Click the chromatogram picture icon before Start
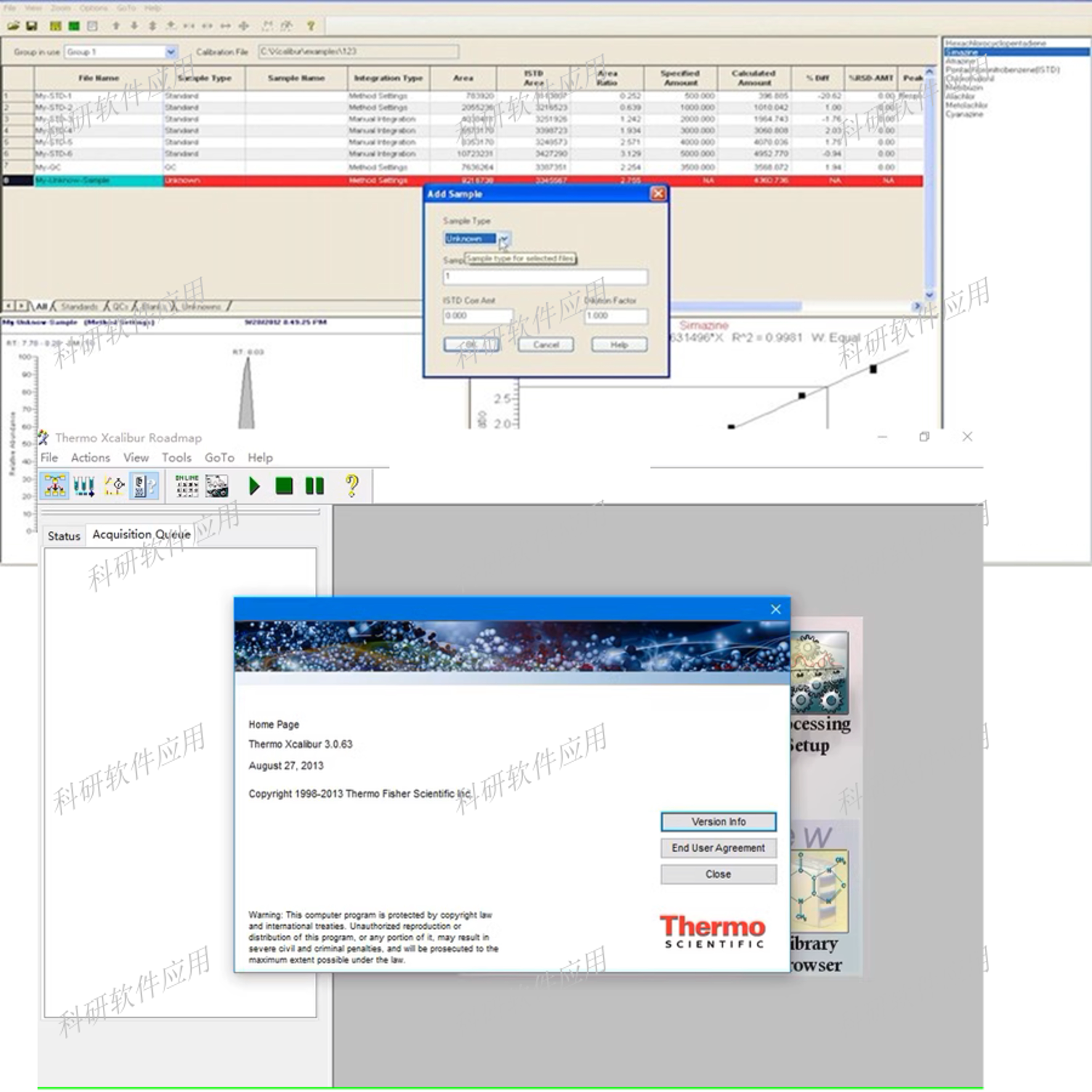The image size is (1092, 1092). pyautogui.click(x=217, y=486)
